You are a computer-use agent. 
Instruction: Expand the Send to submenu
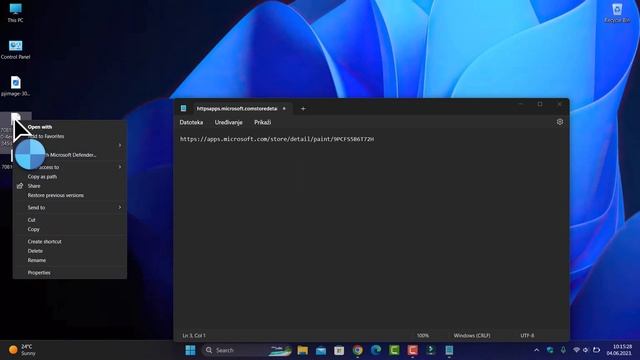[x=70, y=208]
